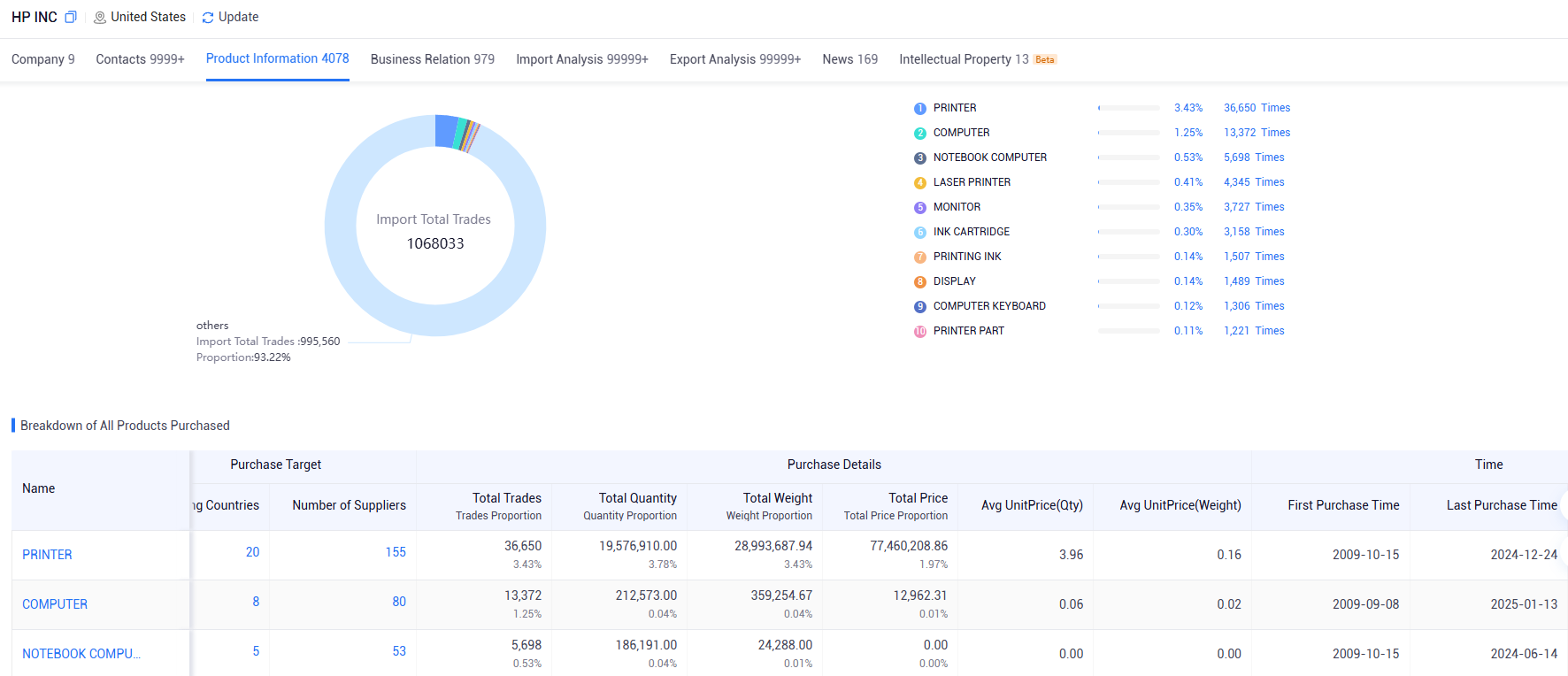The height and width of the screenshot is (676, 1568).
Task: Click the PRINTER proportion bar in legend
Action: click(1128, 108)
